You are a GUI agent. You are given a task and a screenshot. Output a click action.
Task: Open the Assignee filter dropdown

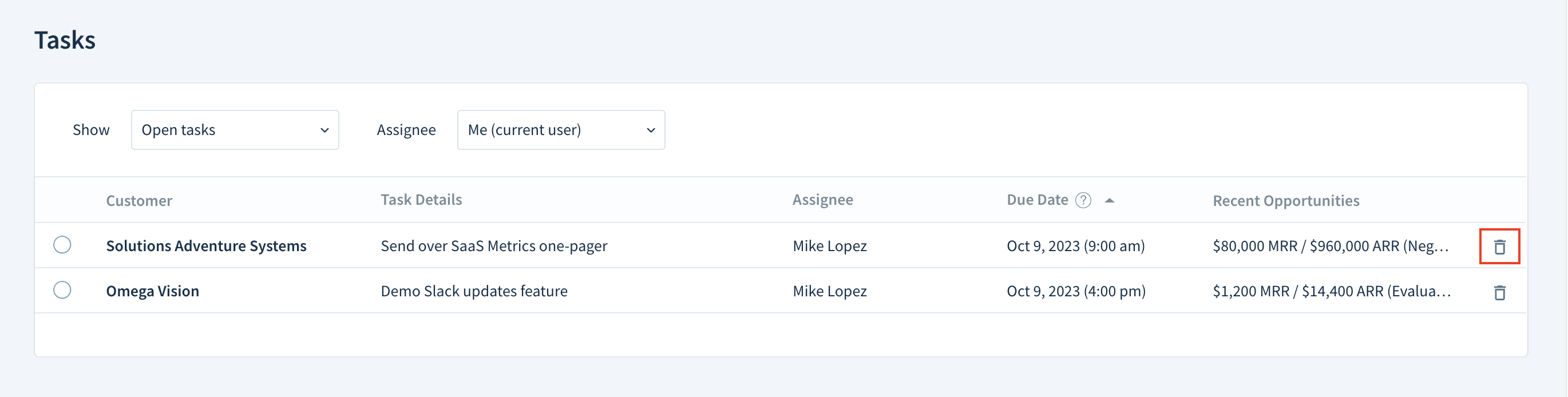point(561,130)
